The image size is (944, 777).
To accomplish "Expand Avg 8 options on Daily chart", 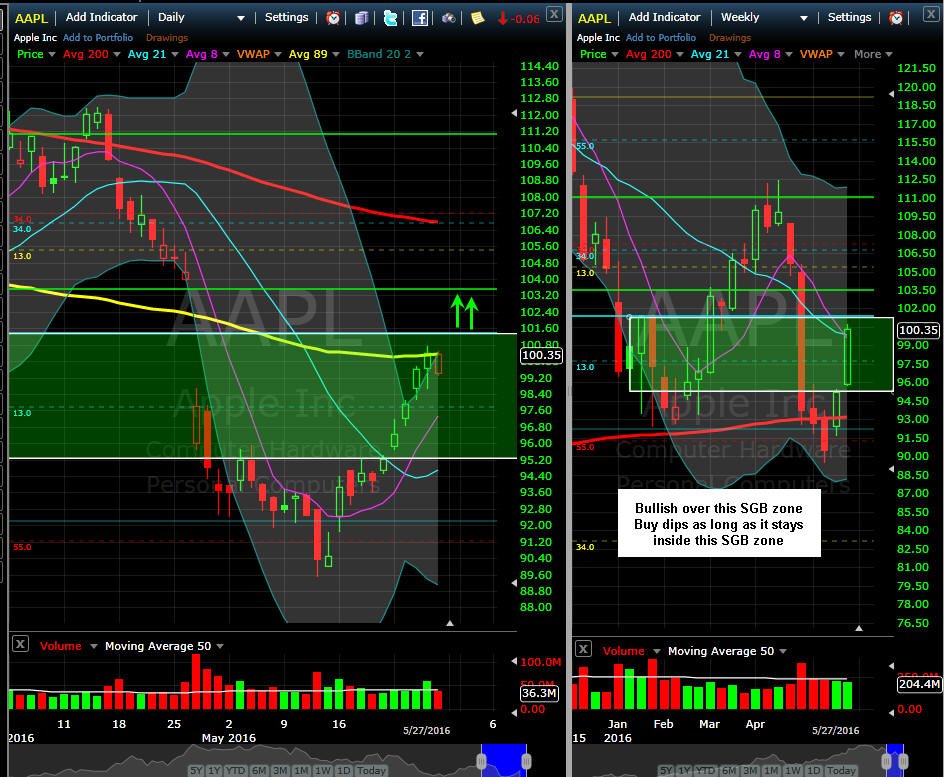I will (226, 54).
